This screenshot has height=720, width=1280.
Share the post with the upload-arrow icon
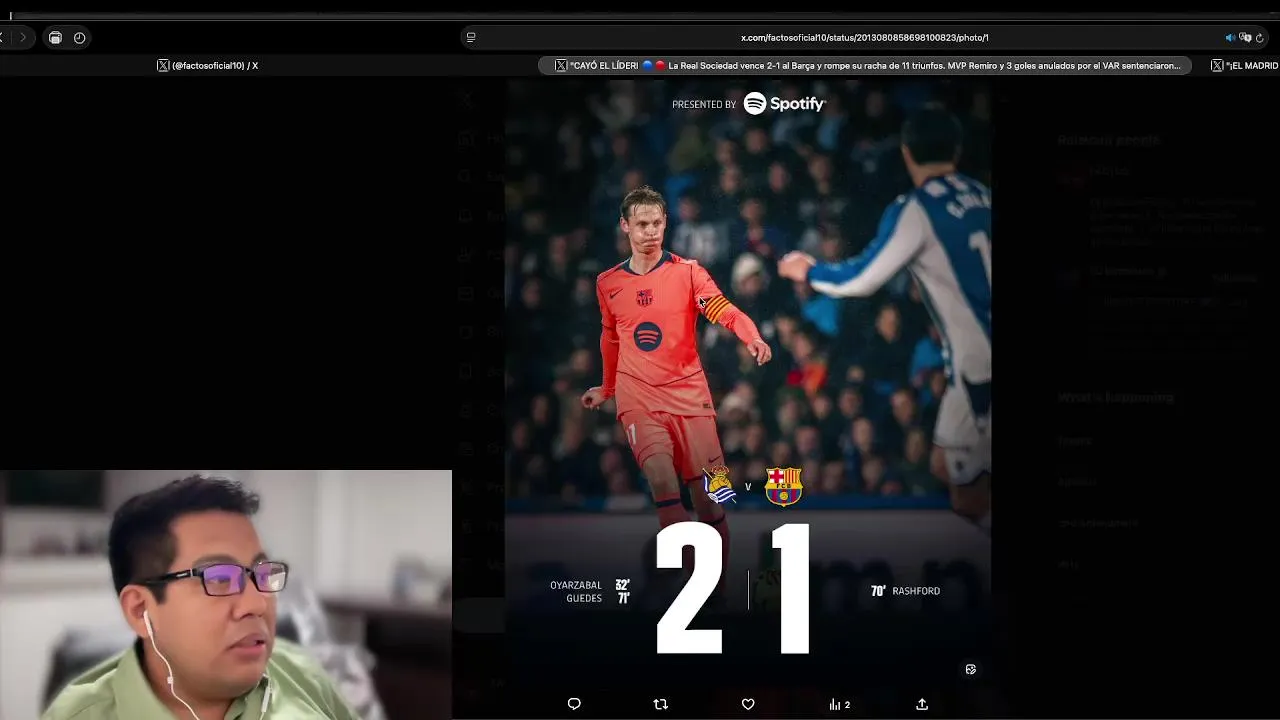(922, 704)
